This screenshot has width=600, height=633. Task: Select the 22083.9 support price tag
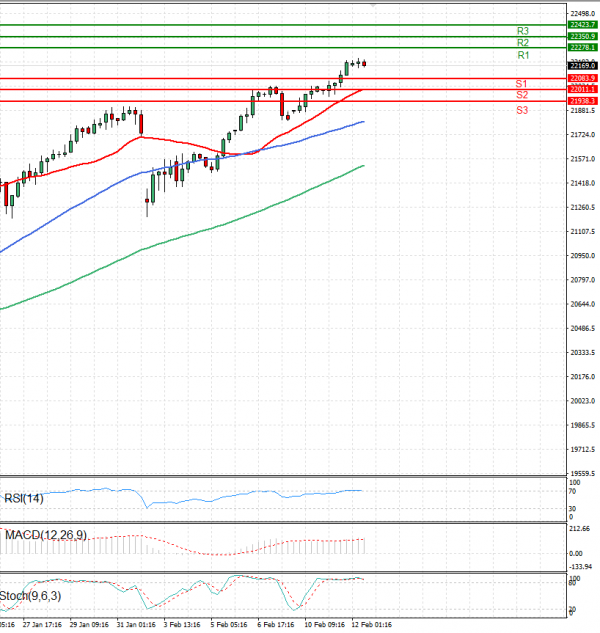[x=582, y=78]
